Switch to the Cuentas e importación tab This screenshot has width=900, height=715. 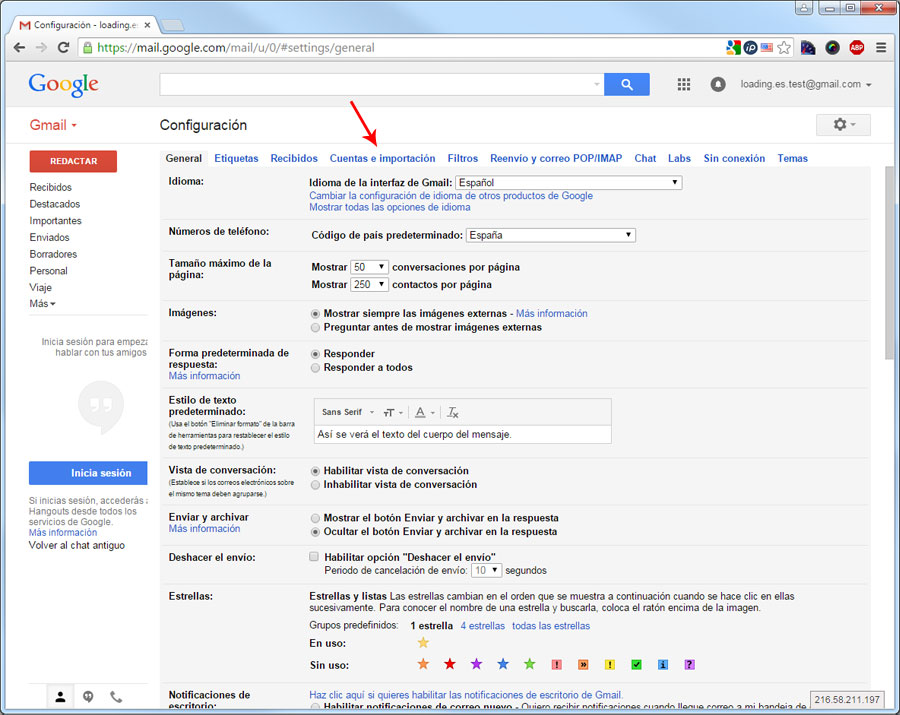click(382, 158)
